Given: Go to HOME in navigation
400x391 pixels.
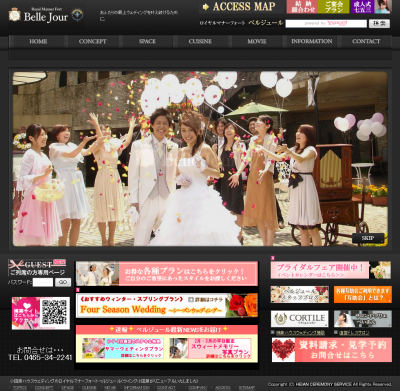Looking at the screenshot, I should [38, 41].
